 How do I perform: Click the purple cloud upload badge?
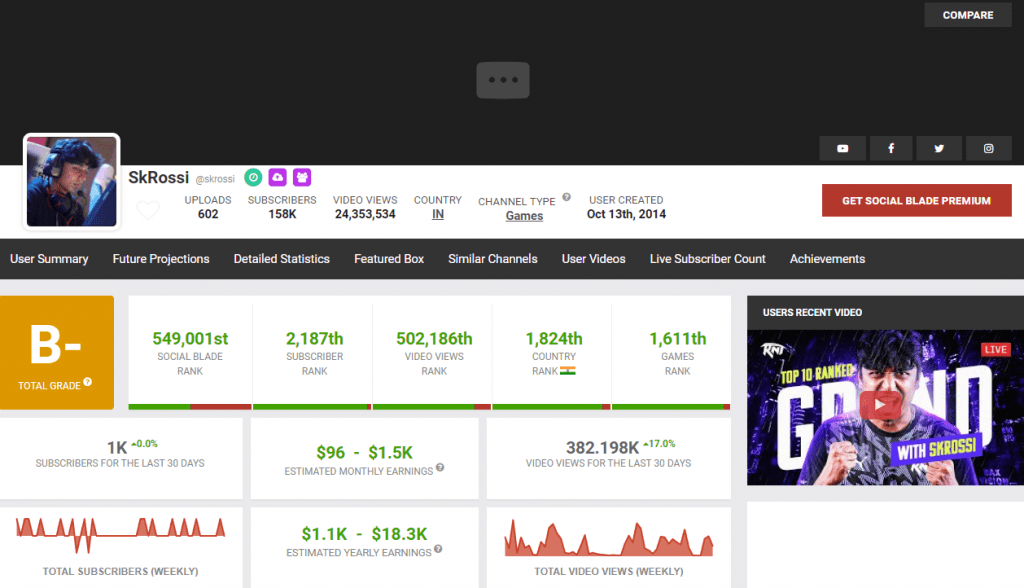(x=278, y=177)
